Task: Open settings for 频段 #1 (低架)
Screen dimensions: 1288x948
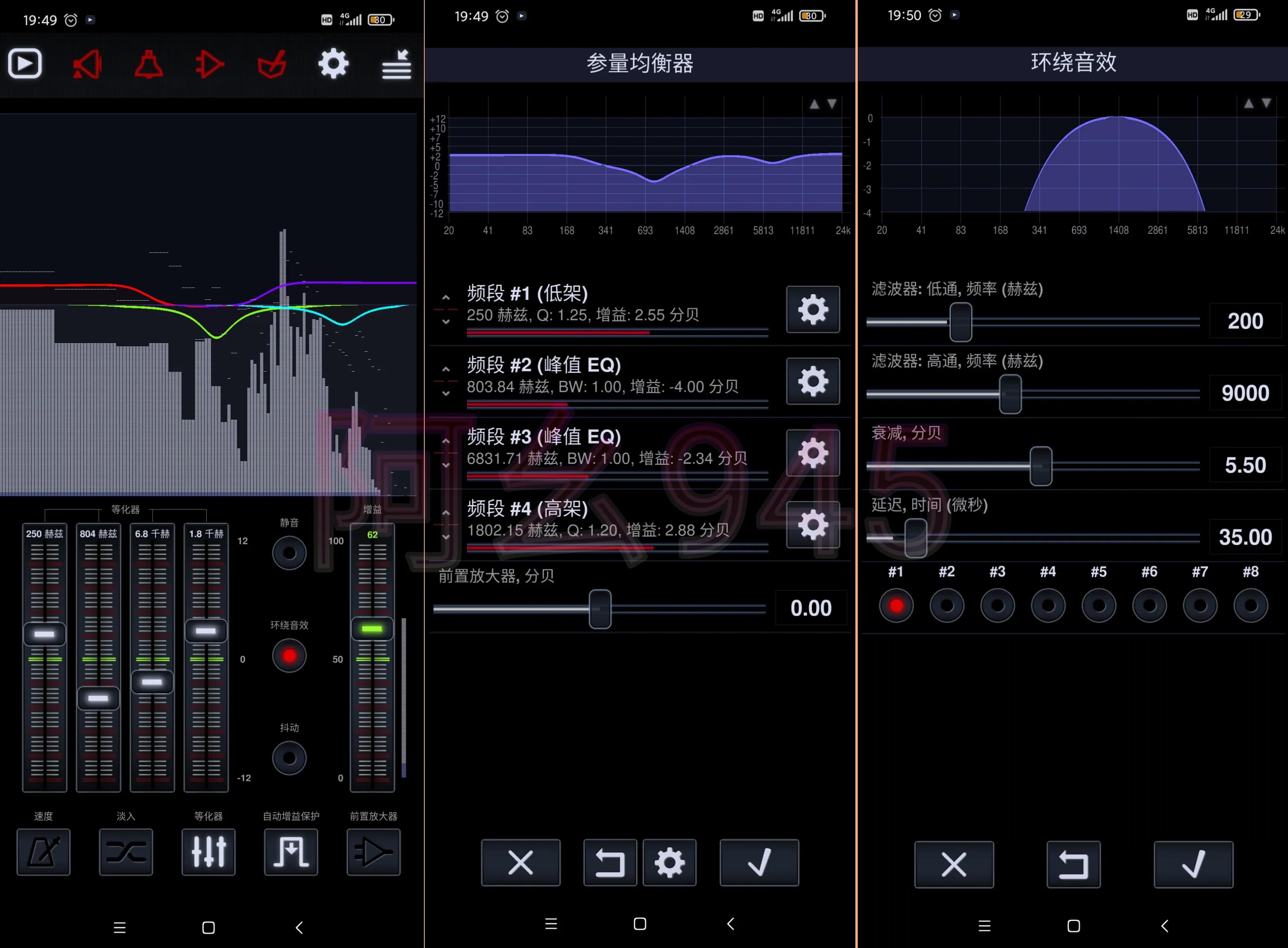Action: (x=813, y=309)
